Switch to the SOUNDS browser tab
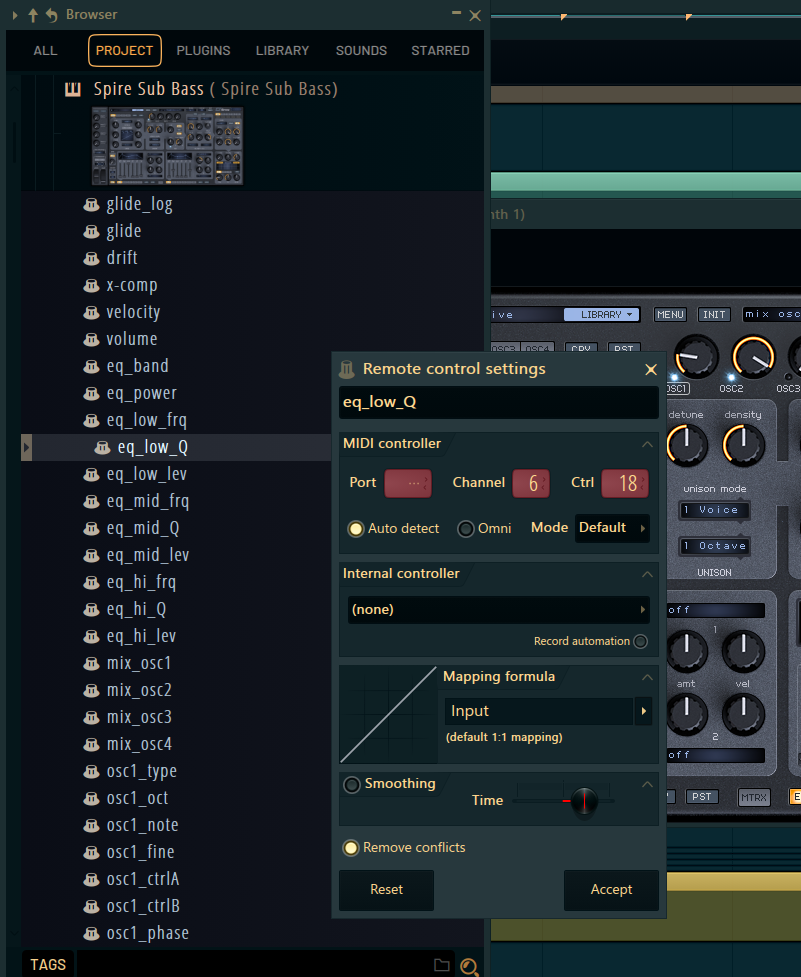801x977 pixels. pos(361,50)
